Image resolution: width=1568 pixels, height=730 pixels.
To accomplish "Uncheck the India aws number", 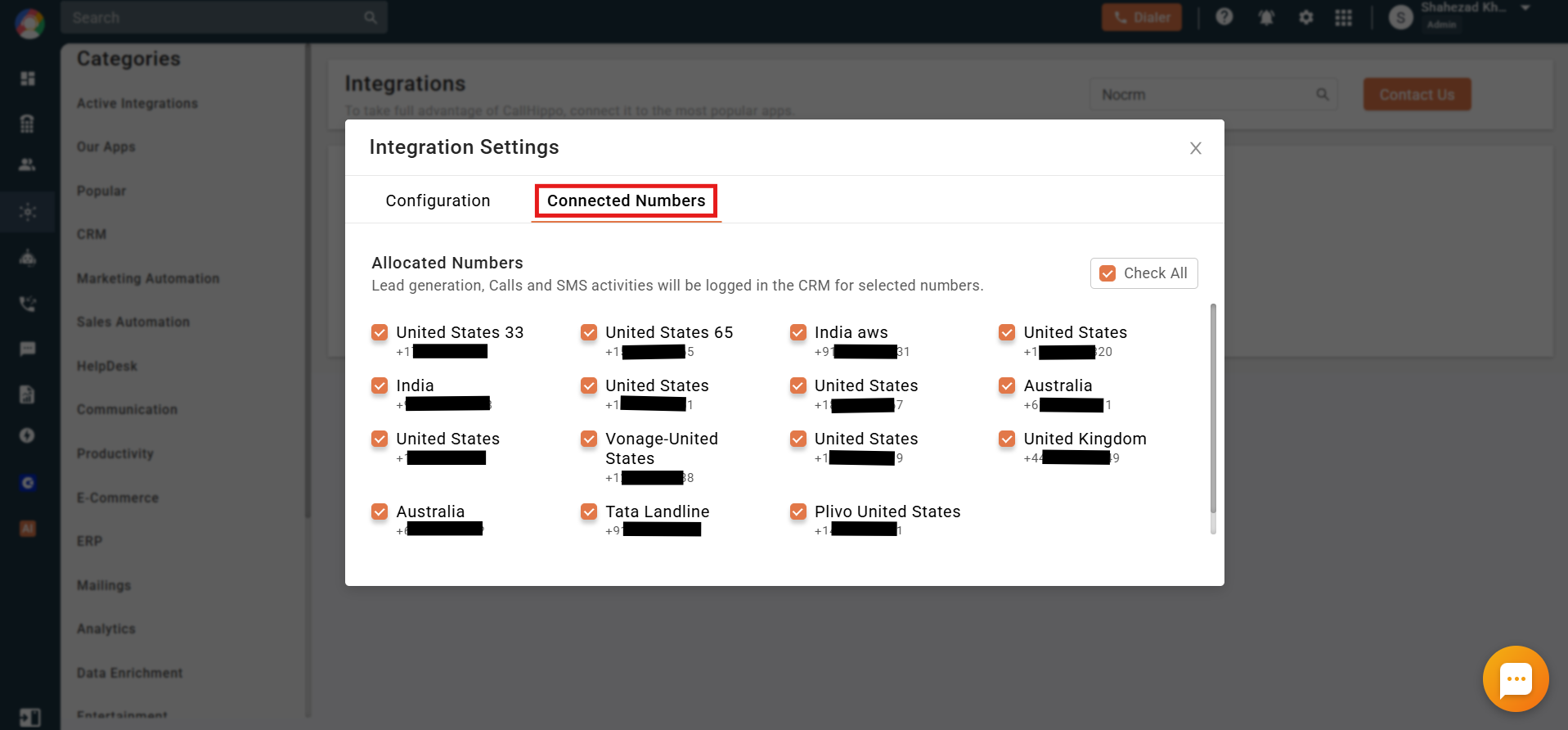I will 798,332.
